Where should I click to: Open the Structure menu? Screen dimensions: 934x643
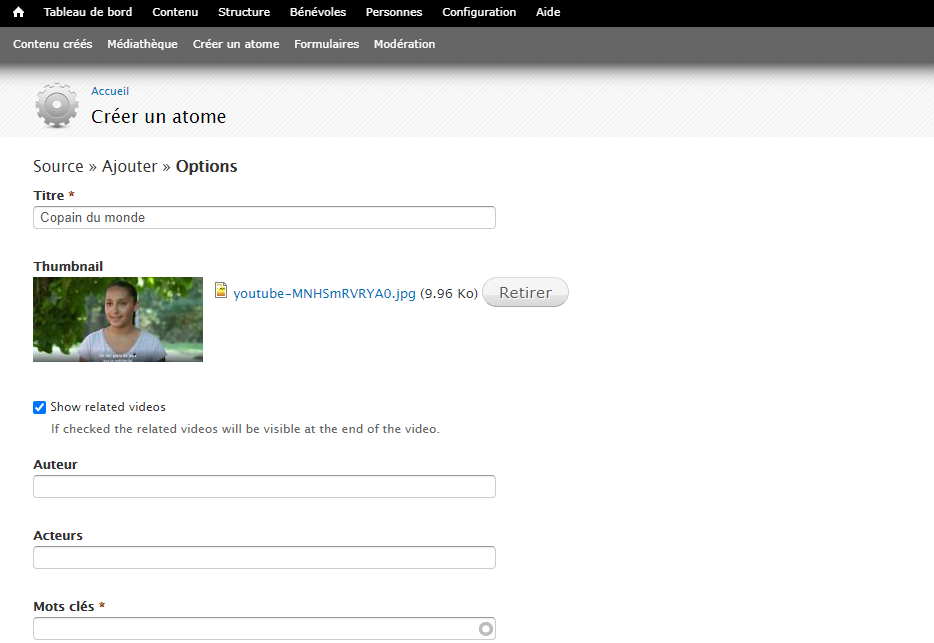click(244, 13)
